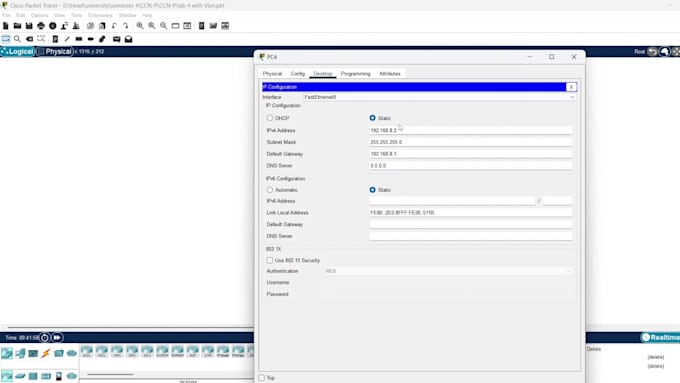Click the IPv4 Address field
The image size is (680, 383).
(x=471, y=130)
